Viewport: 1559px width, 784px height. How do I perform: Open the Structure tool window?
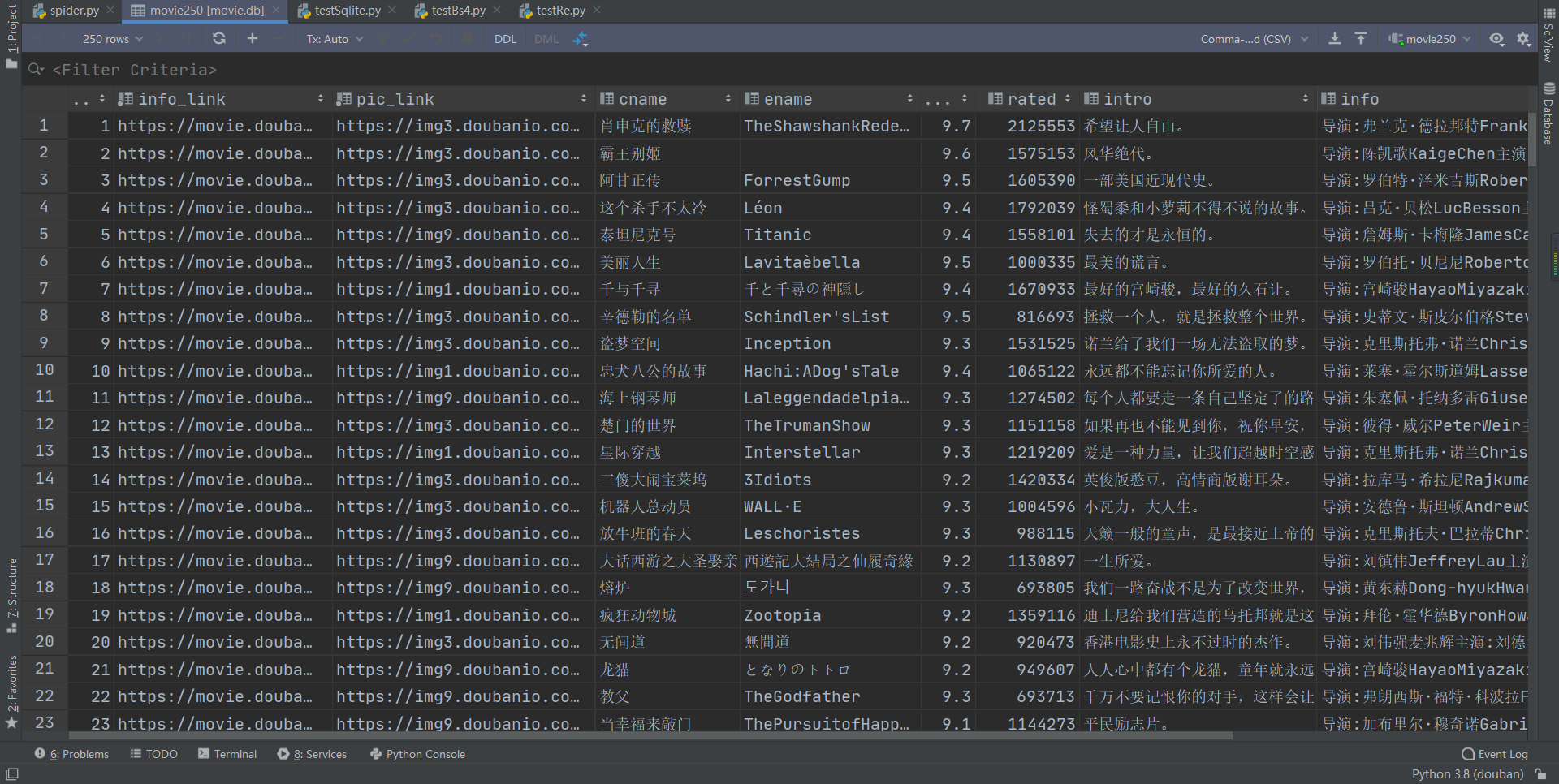11,596
